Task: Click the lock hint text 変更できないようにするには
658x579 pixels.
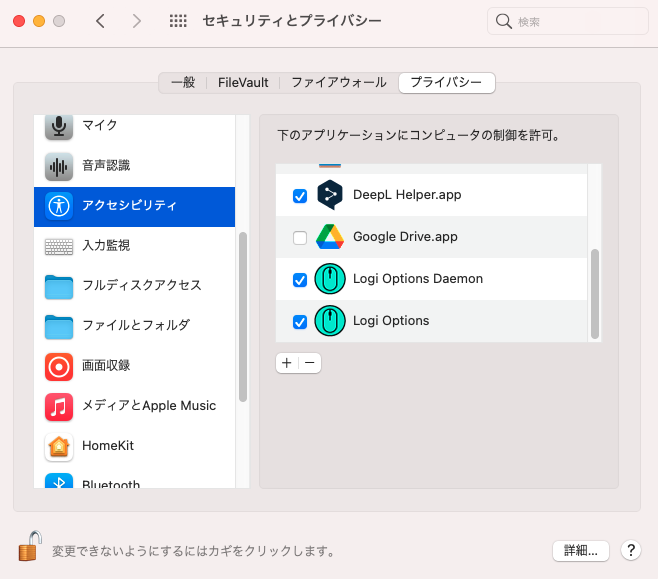Action: 193,551
